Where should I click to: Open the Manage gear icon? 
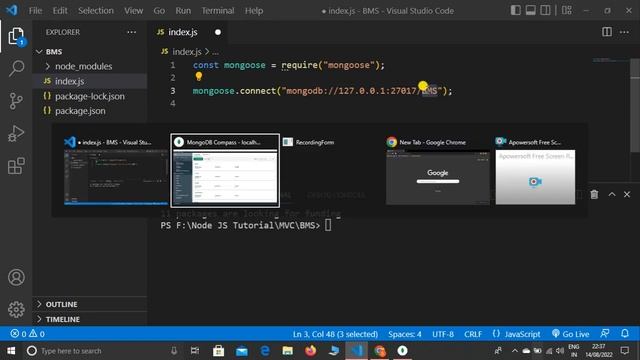(x=16, y=309)
